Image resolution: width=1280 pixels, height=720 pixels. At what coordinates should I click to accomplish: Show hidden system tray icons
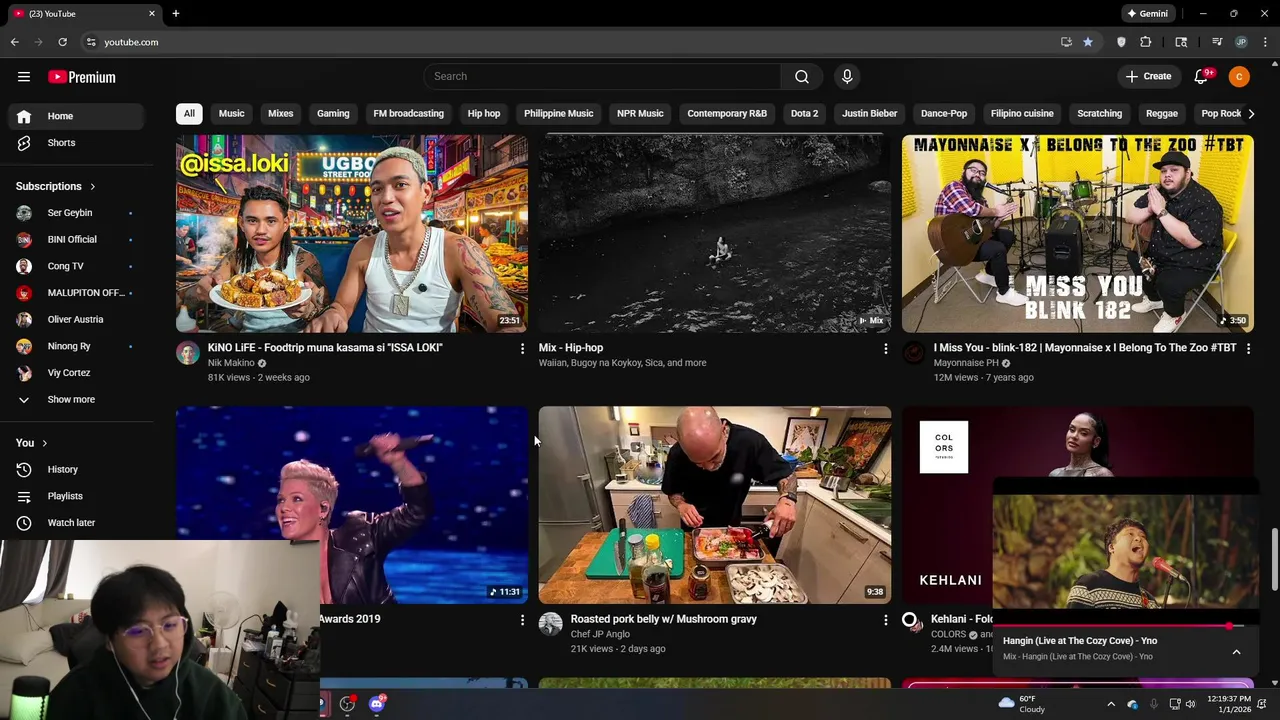1110,704
